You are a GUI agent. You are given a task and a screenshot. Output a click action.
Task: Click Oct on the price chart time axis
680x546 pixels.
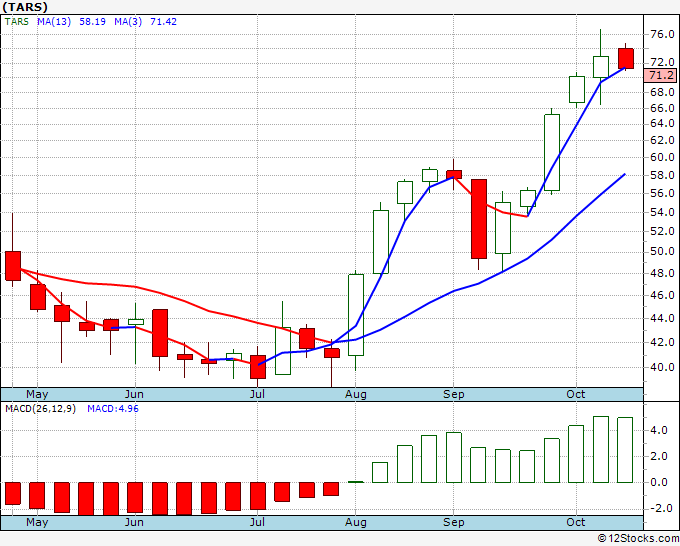pos(576,394)
